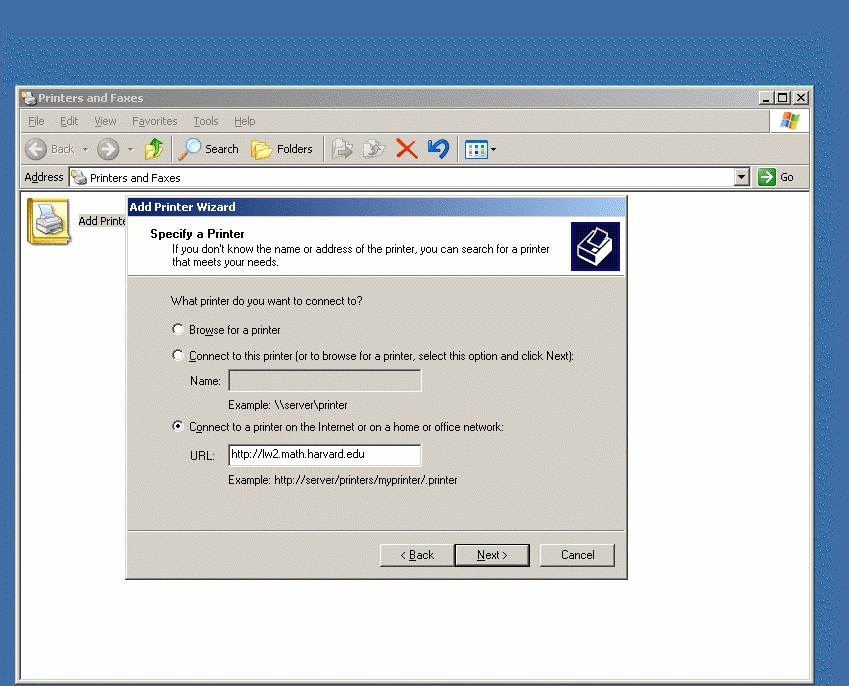
Task: Open the Tools menu
Action: (205, 121)
